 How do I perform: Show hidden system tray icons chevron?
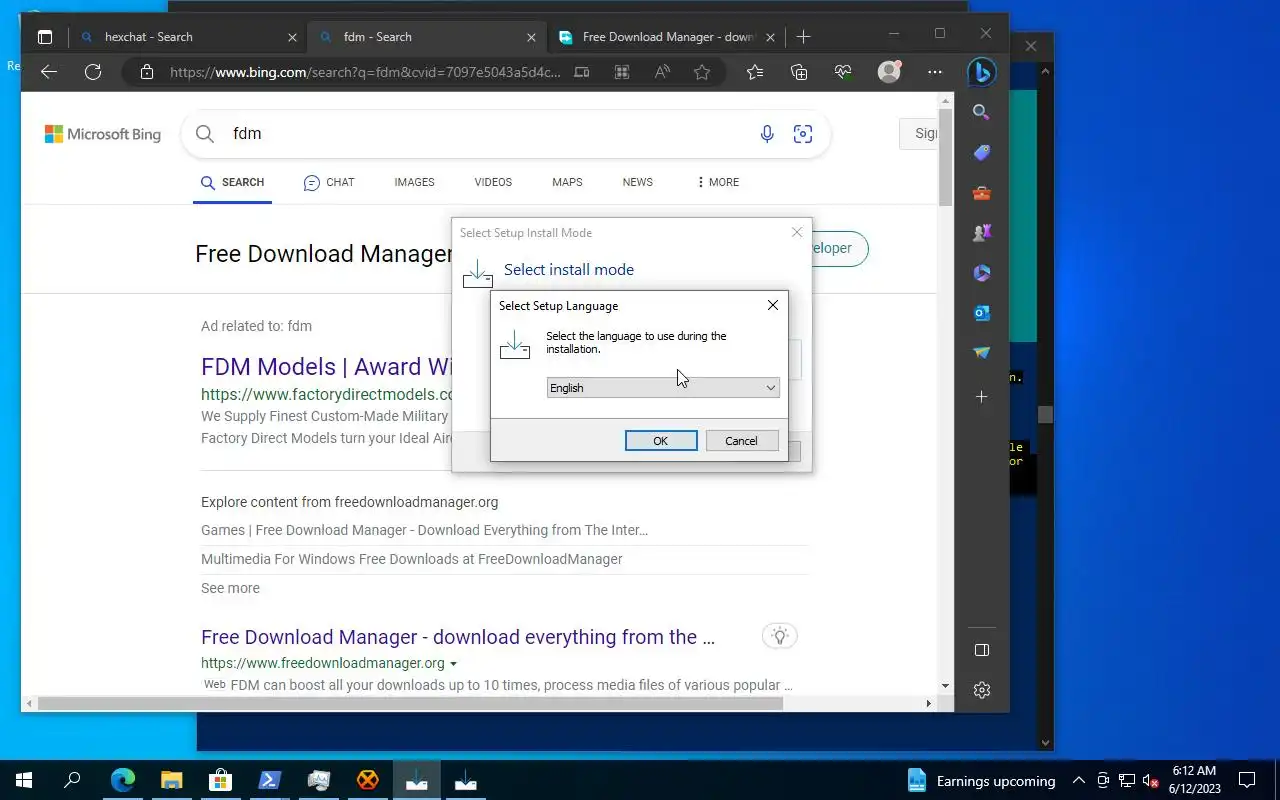point(1078,781)
